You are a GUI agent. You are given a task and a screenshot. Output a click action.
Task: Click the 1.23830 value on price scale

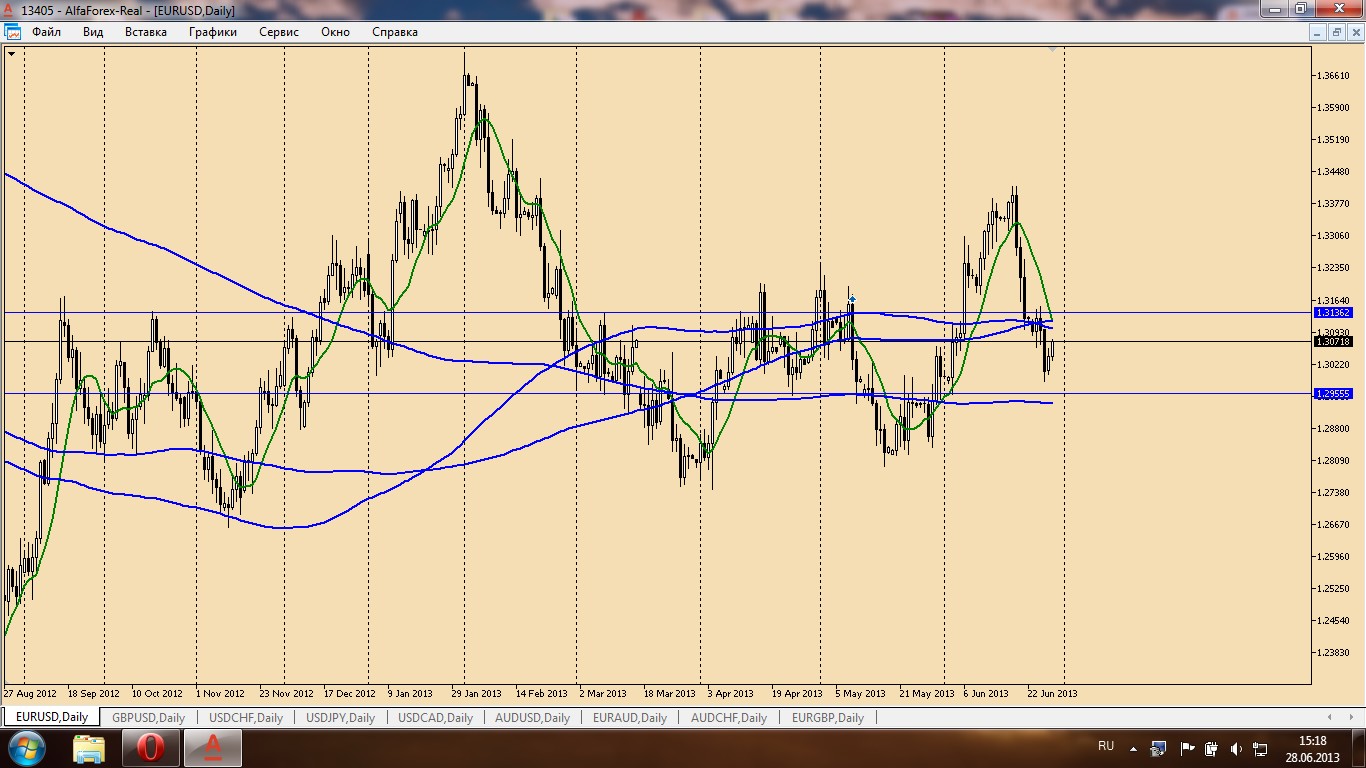tap(1335, 652)
